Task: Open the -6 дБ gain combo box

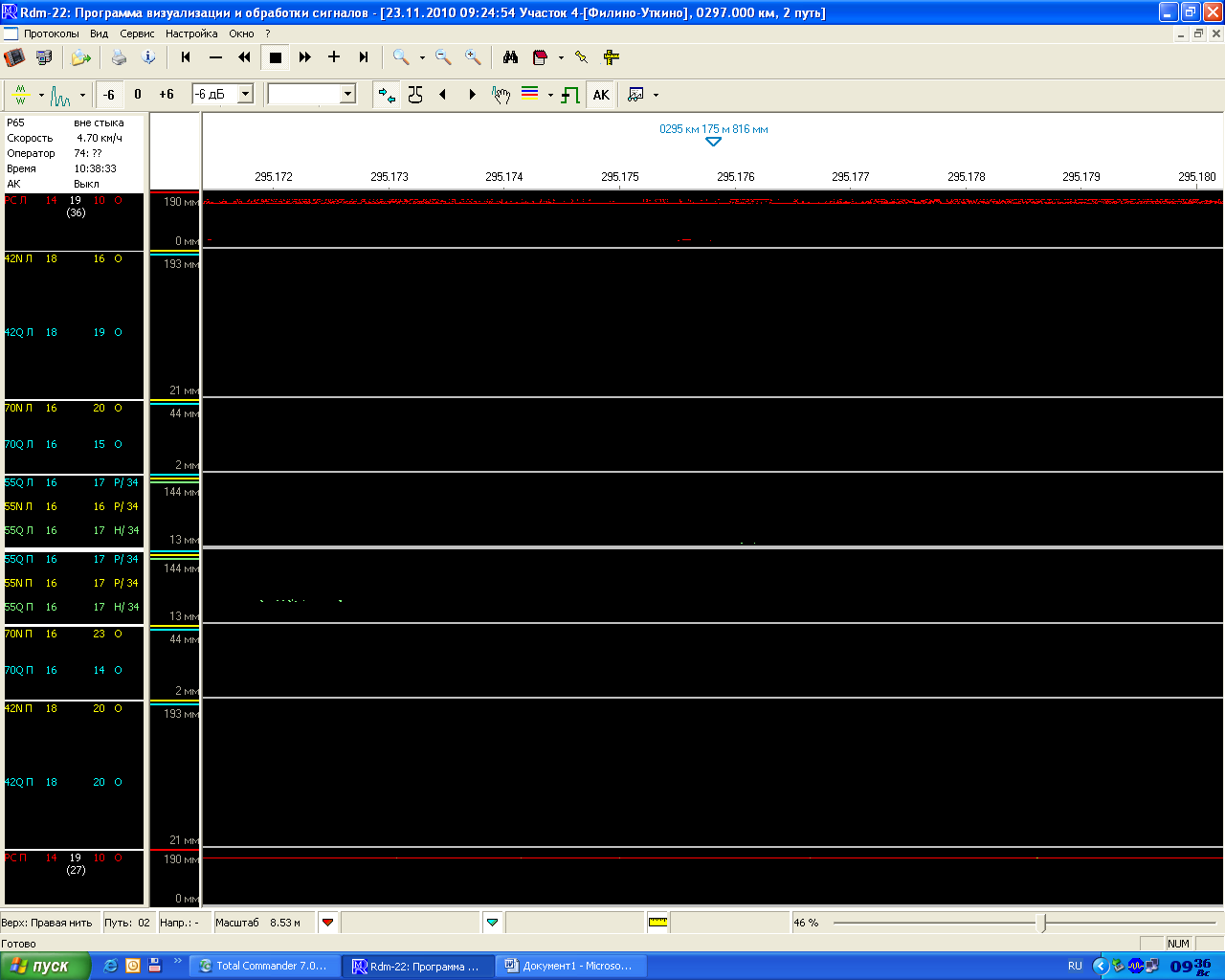Action: pyautogui.click(x=223, y=94)
